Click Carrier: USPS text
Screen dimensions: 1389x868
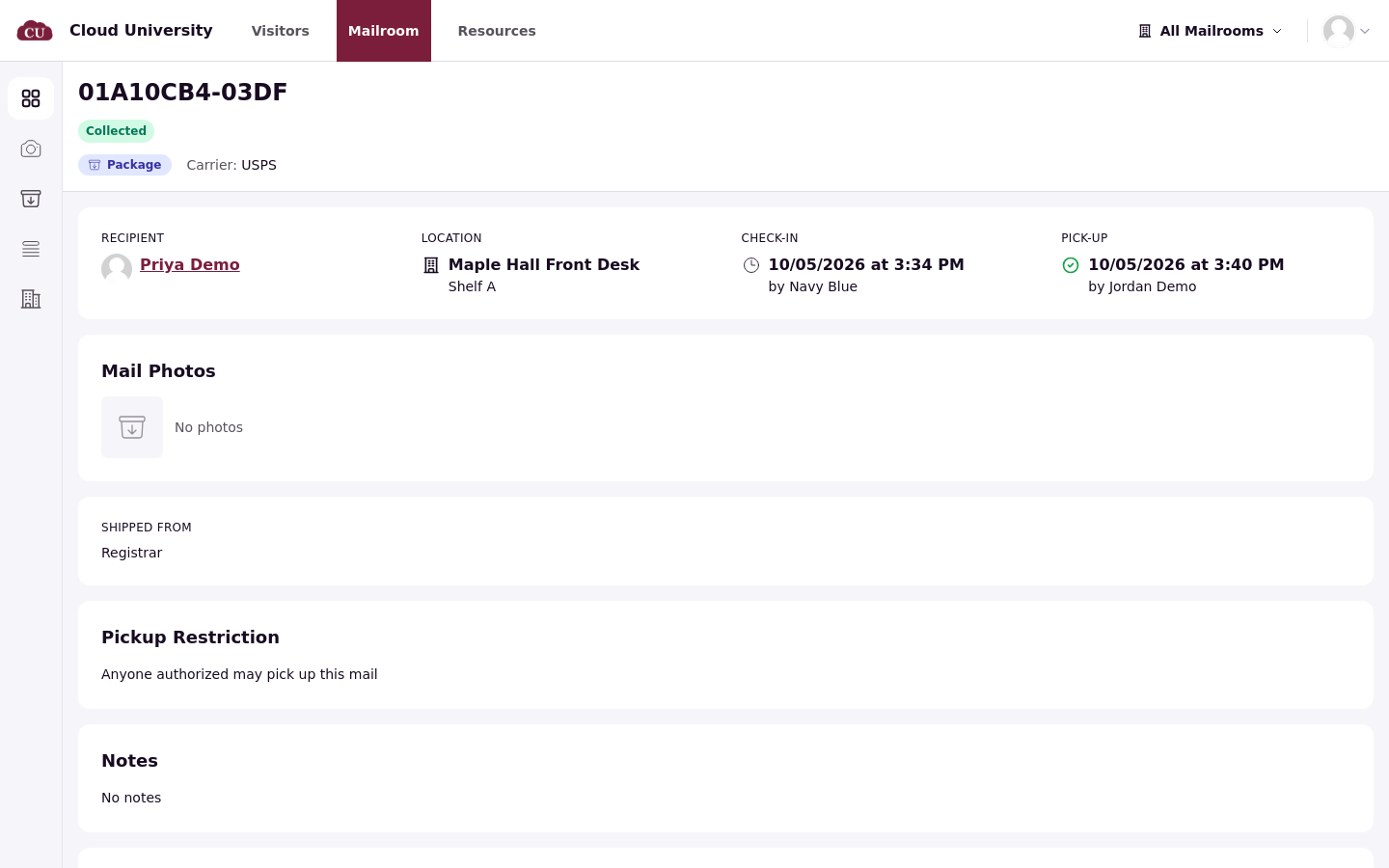[x=231, y=165]
